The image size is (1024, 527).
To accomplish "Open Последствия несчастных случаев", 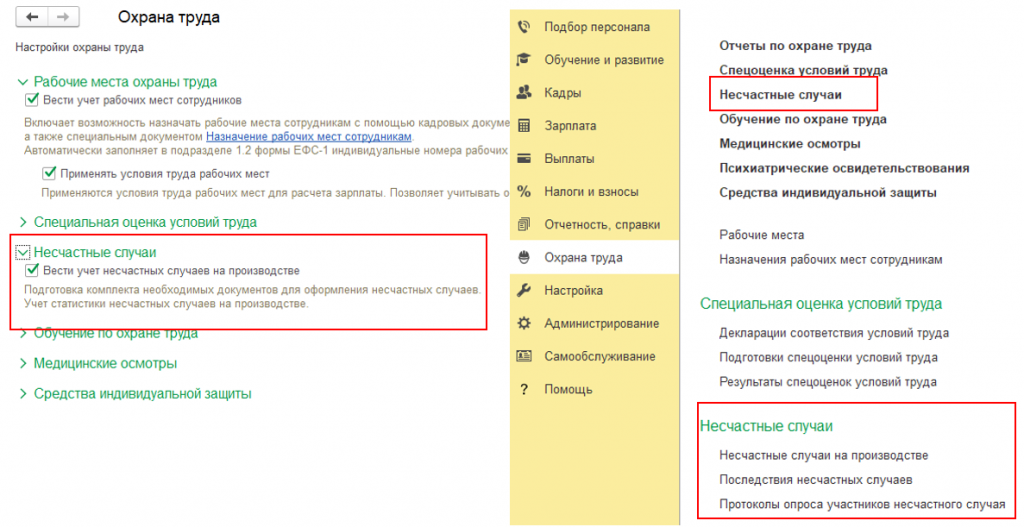I will click(816, 480).
